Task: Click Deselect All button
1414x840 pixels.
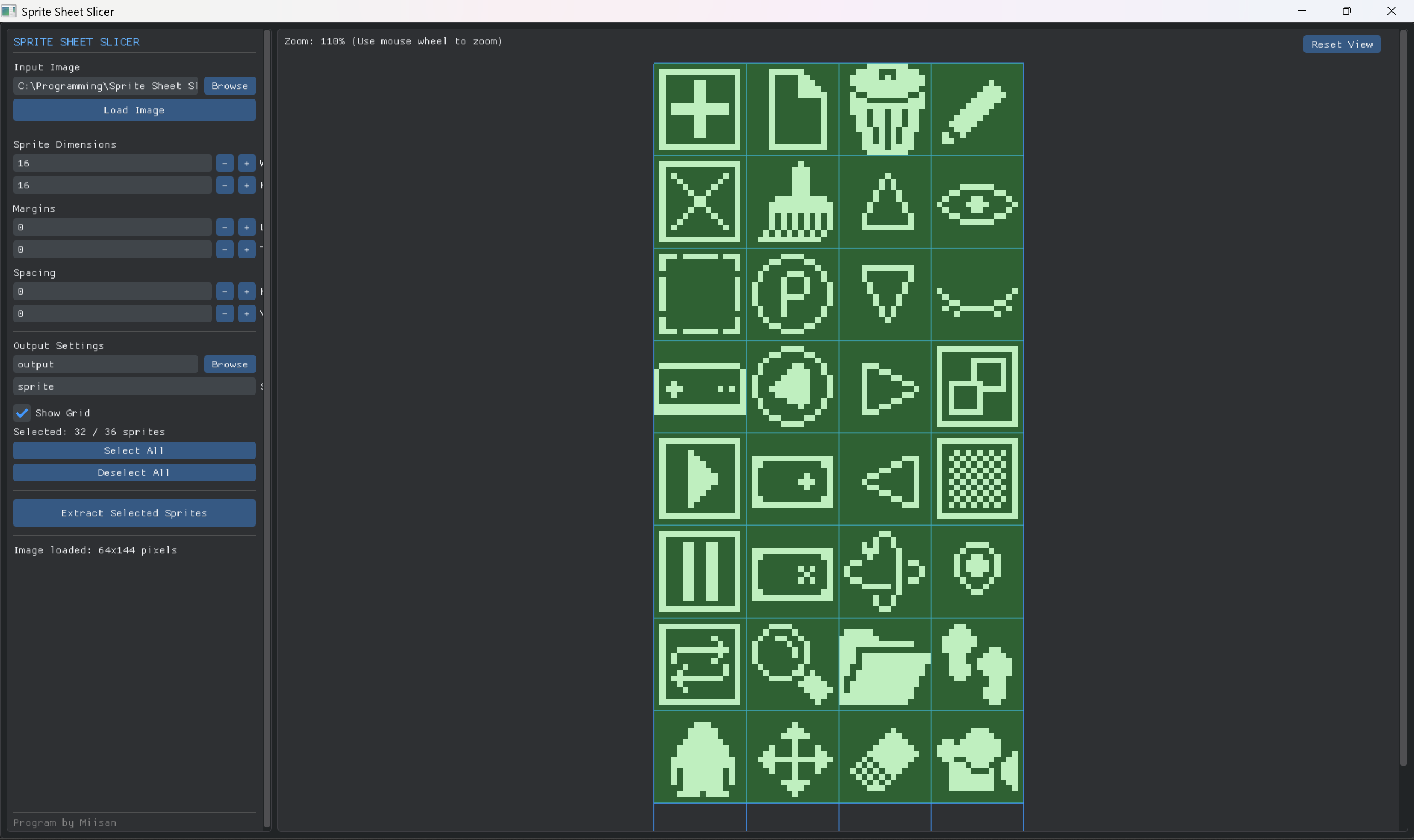Action: coord(134,473)
